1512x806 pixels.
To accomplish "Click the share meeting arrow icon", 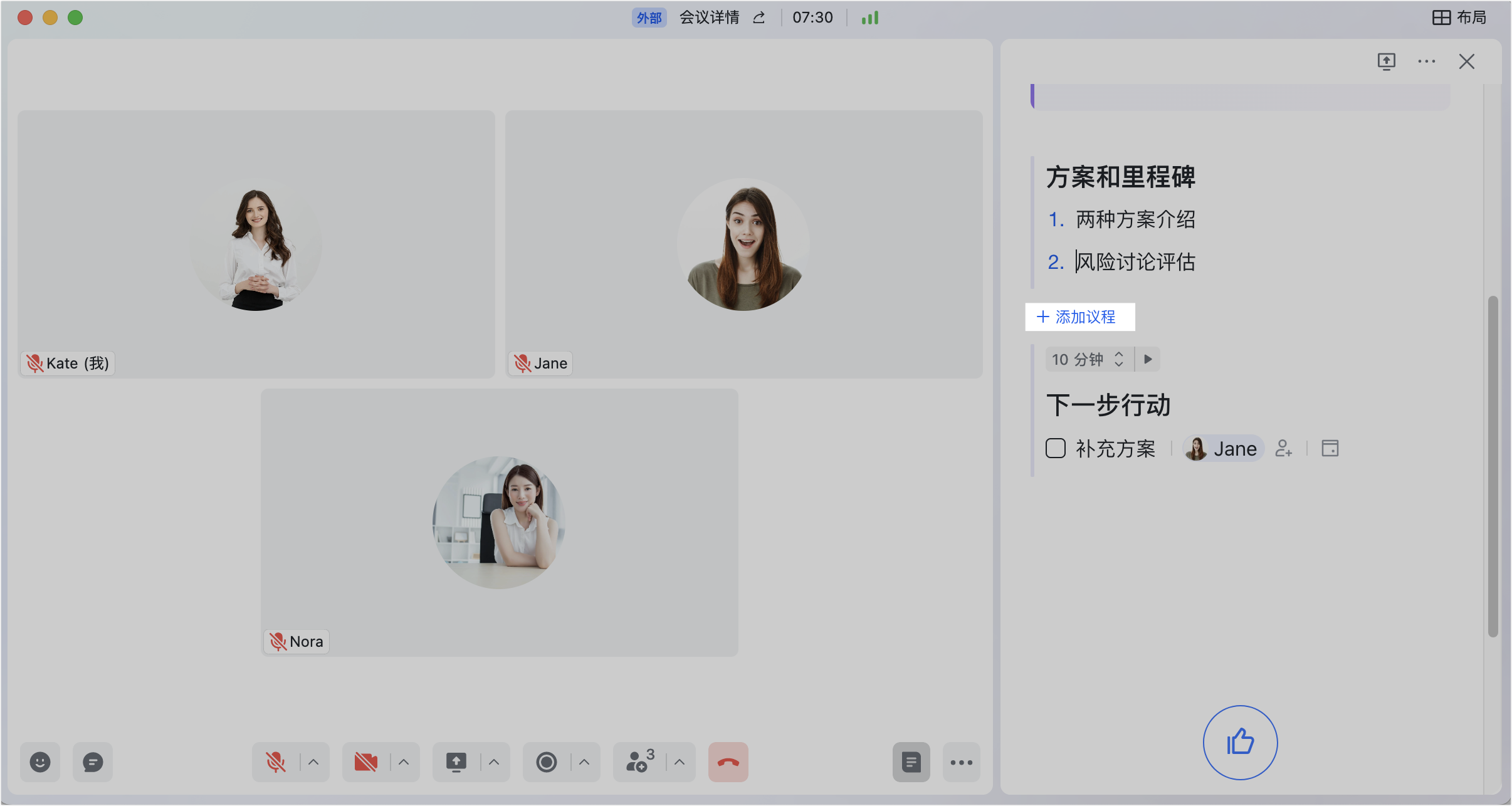I will [759, 18].
